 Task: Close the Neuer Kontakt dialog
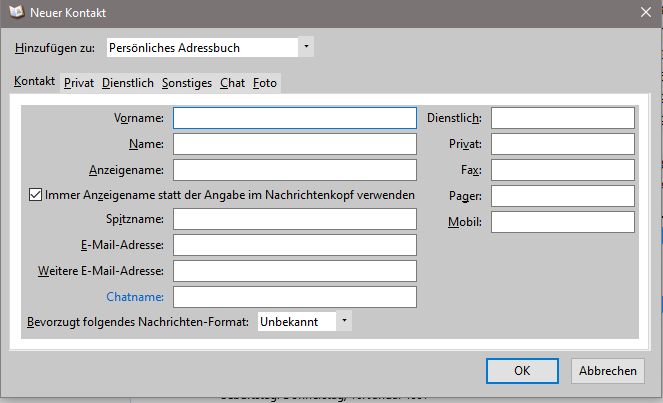point(645,13)
